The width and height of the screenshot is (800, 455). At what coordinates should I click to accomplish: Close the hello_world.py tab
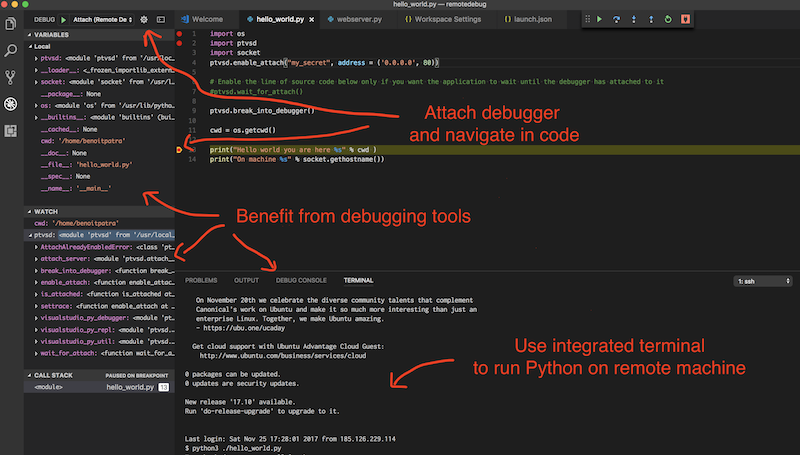[311, 19]
